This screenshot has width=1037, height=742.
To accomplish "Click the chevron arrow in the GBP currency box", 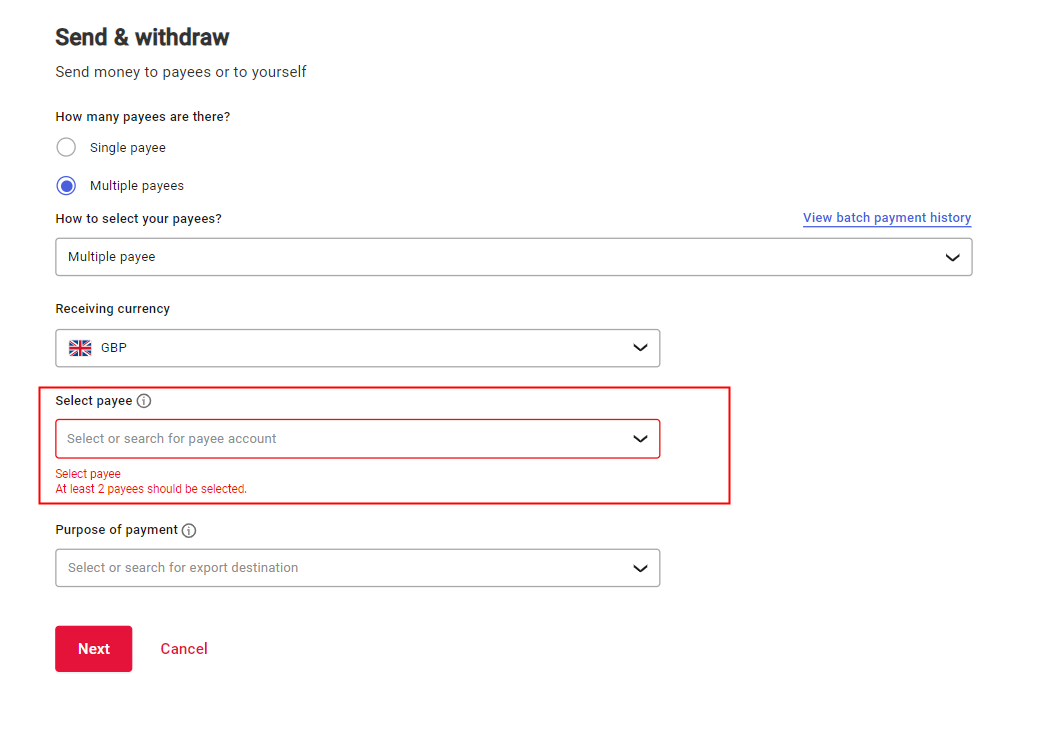I will [641, 348].
